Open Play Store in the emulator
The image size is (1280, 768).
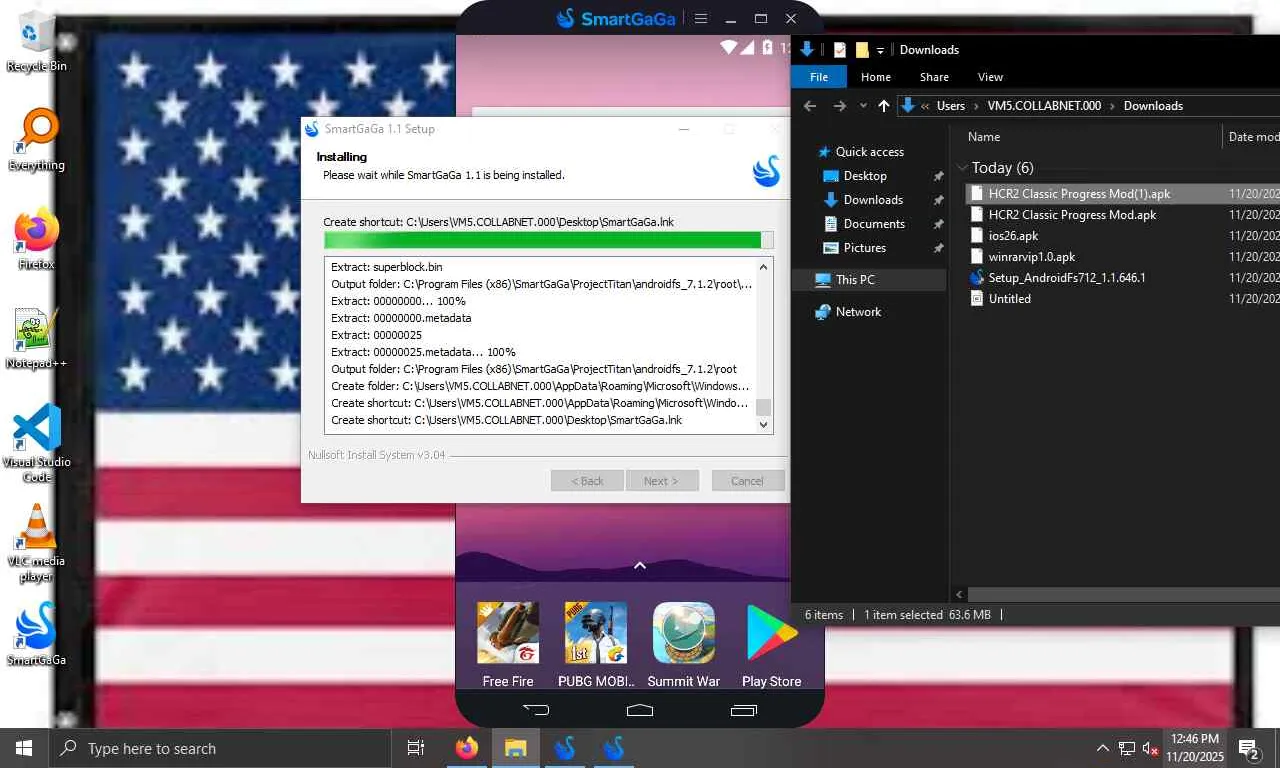[772, 645]
